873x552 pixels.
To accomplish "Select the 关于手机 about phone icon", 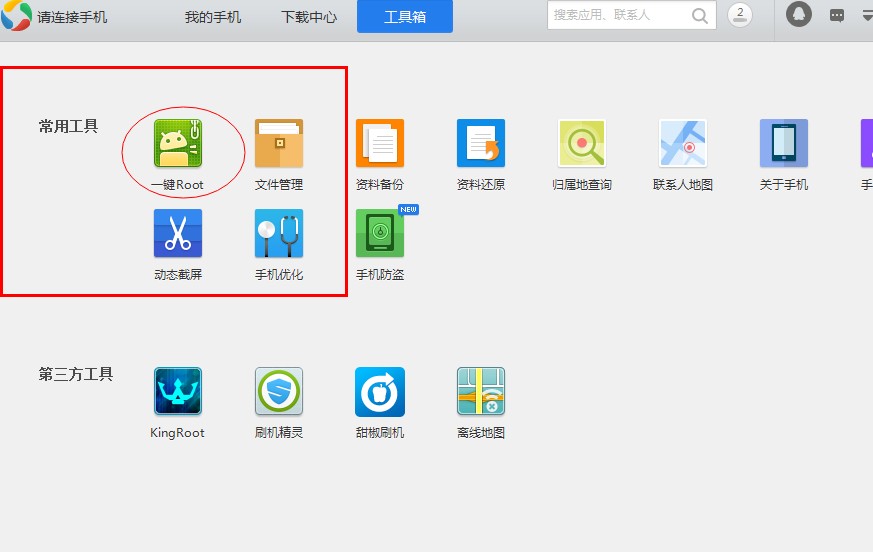I will click(783, 144).
